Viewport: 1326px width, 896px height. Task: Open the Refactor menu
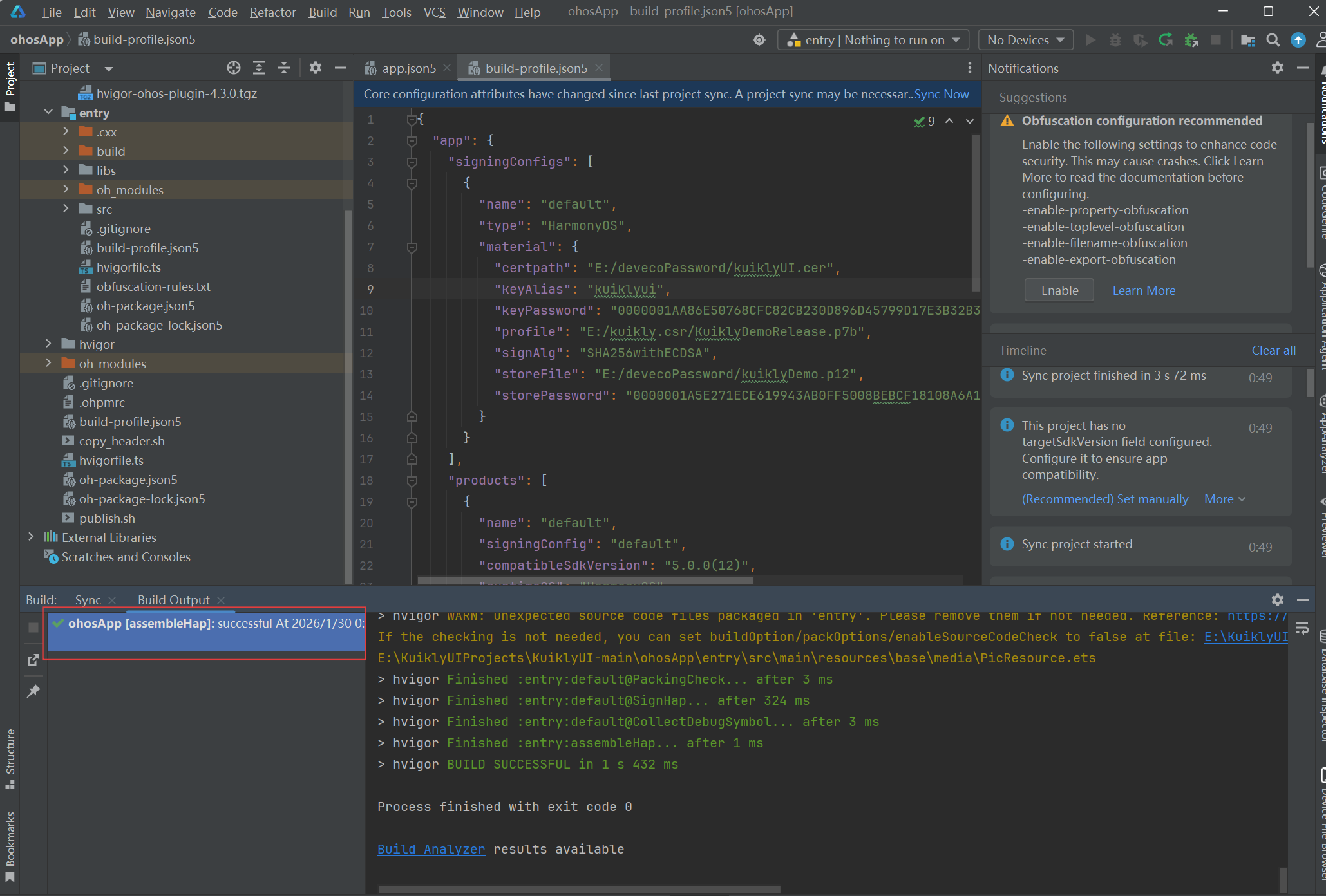[272, 12]
